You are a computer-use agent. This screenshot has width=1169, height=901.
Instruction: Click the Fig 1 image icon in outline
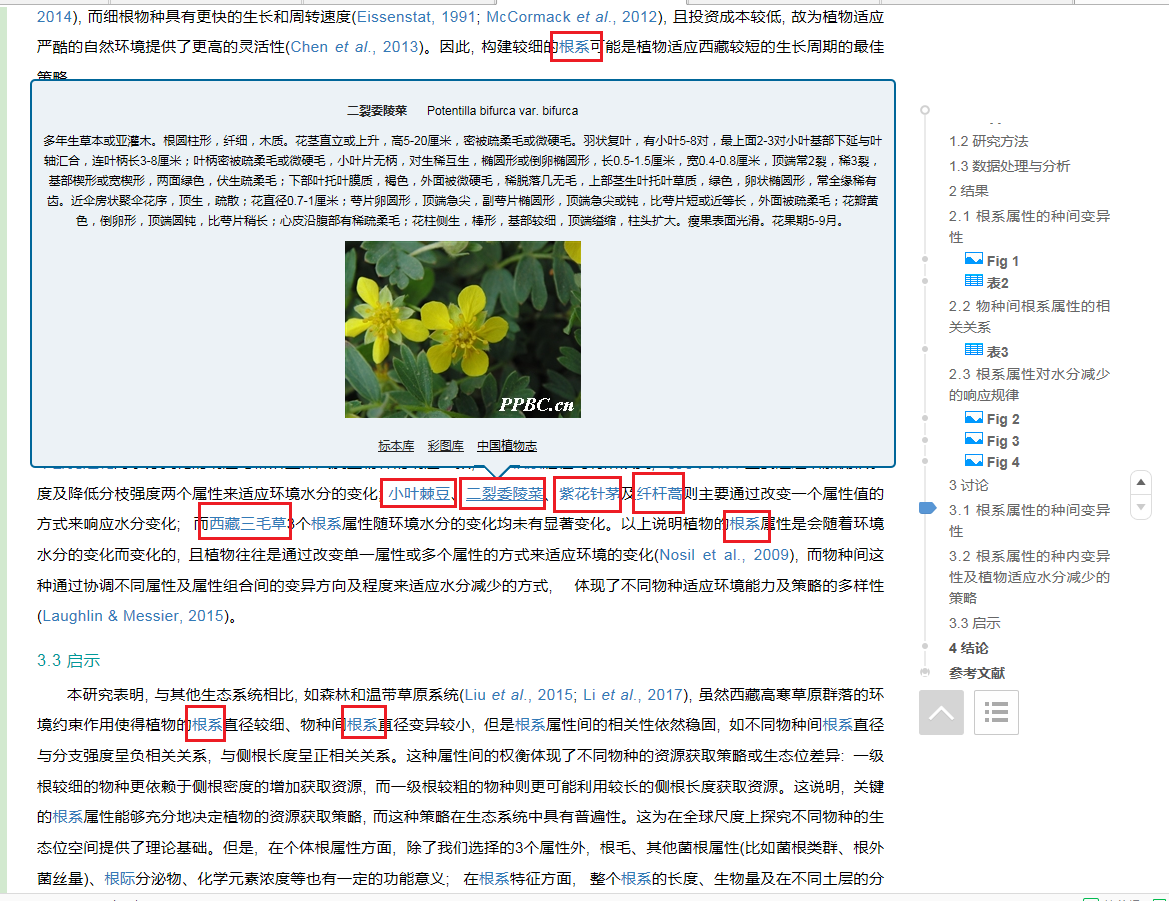pyautogui.click(x=973, y=260)
